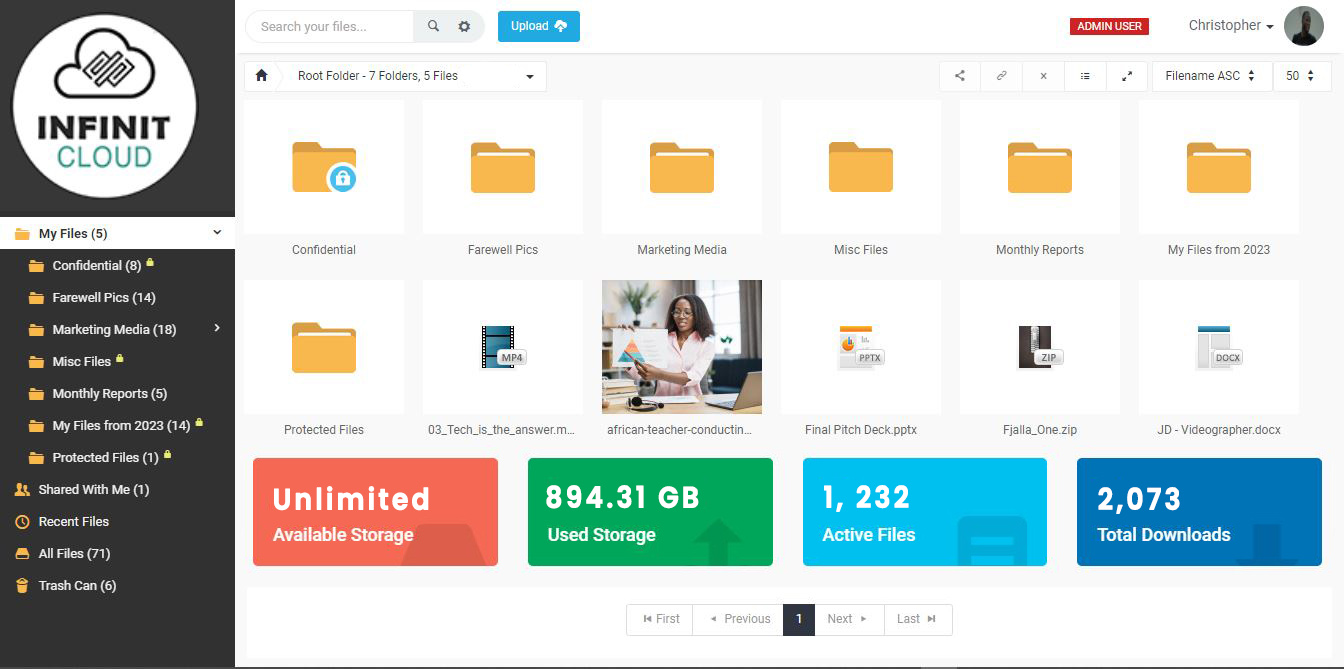Click the fullscreen expand icon
Viewport: 1344px width, 669px height.
point(1127,76)
